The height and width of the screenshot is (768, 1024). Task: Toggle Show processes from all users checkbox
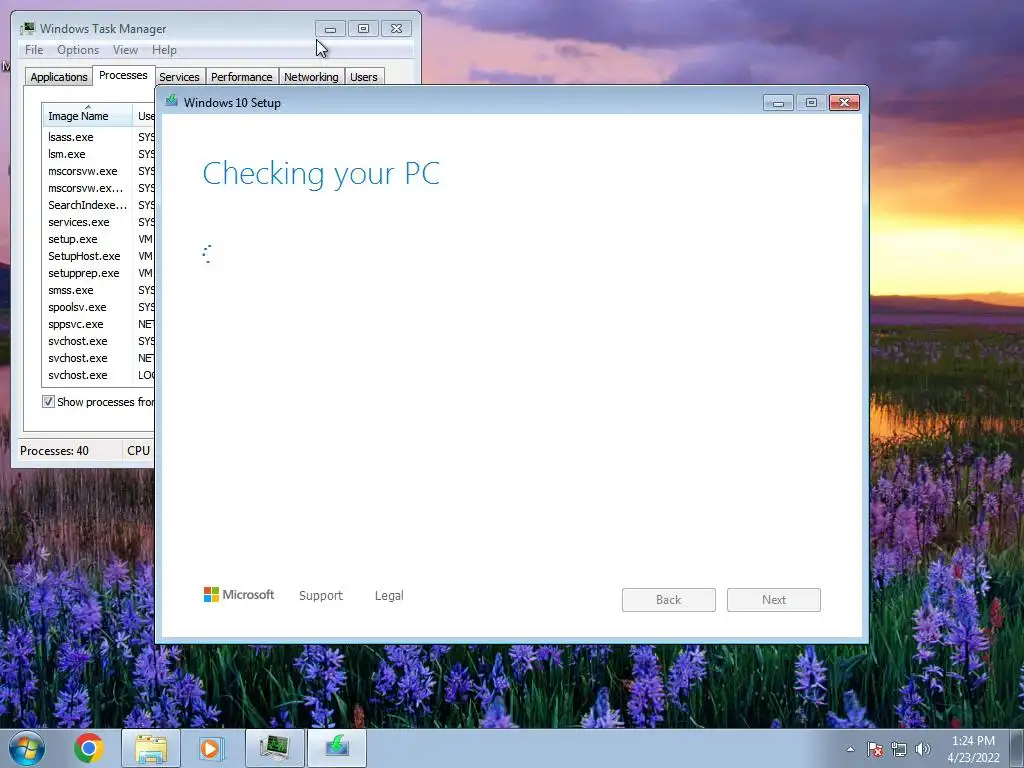click(48, 402)
